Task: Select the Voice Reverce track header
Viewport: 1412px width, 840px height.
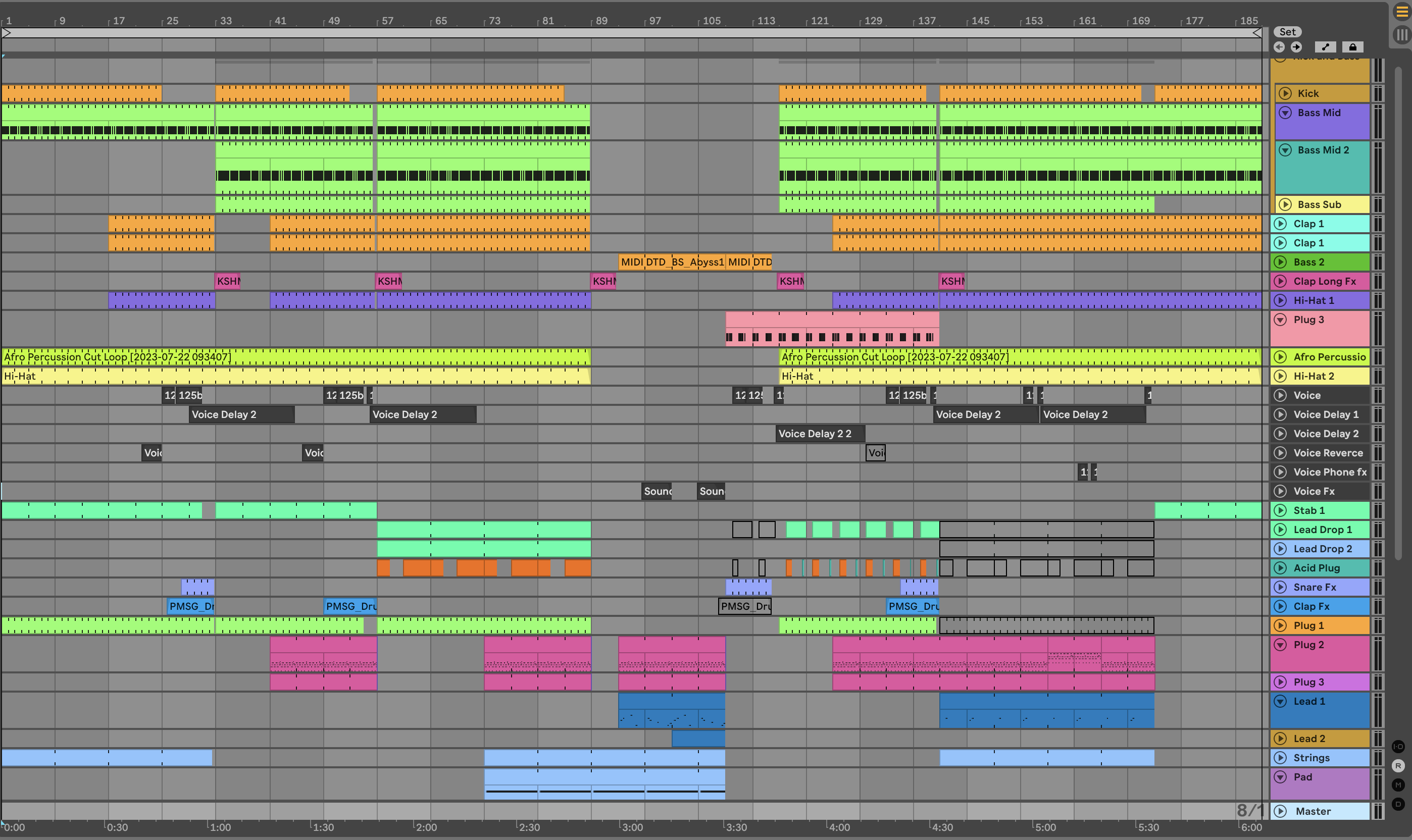Action: pyautogui.click(x=1328, y=453)
